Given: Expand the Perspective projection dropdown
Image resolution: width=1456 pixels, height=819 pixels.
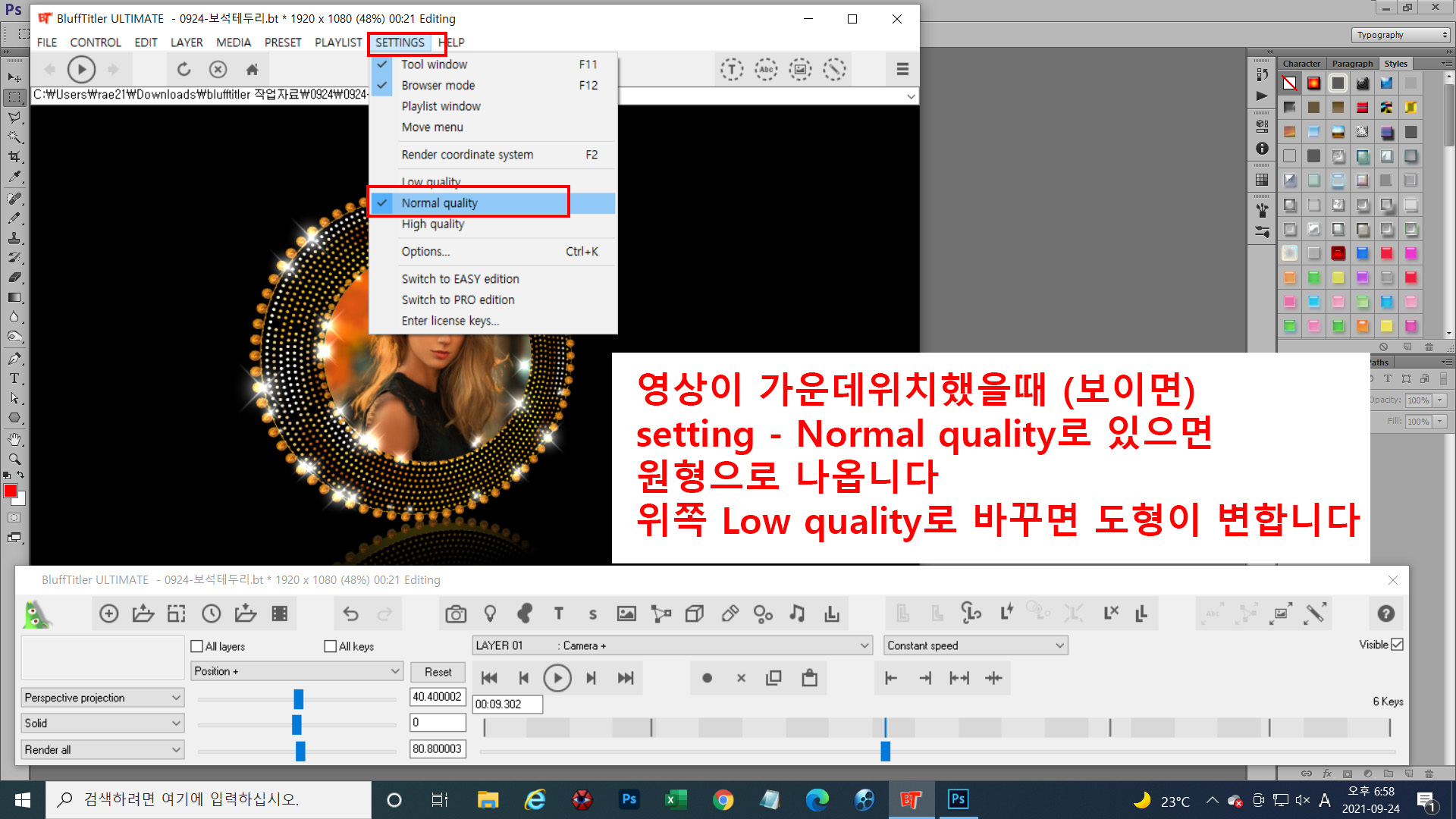Looking at the screenshot, I should 102,698.
